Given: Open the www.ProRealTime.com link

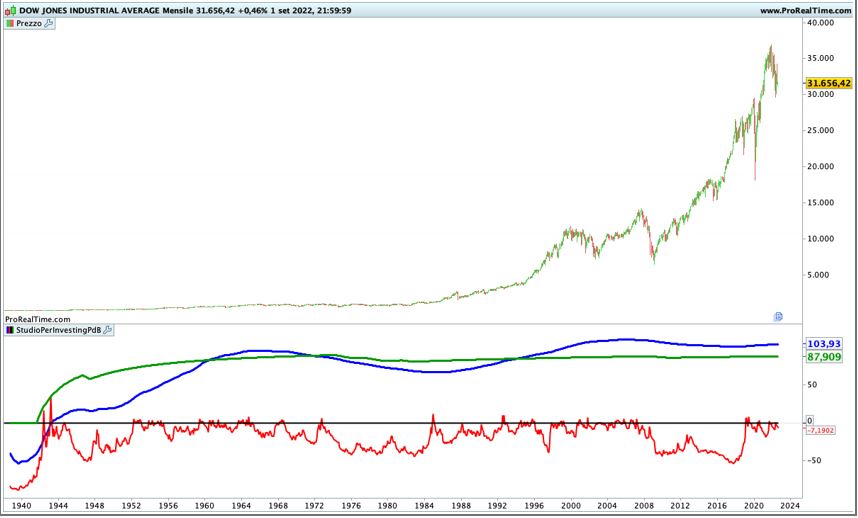Looking at the screenshot, I should (x=805, y=10).
